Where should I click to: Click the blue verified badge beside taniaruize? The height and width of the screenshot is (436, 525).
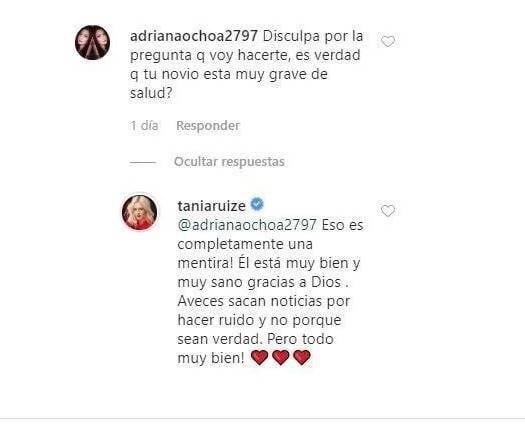[257, 204]
